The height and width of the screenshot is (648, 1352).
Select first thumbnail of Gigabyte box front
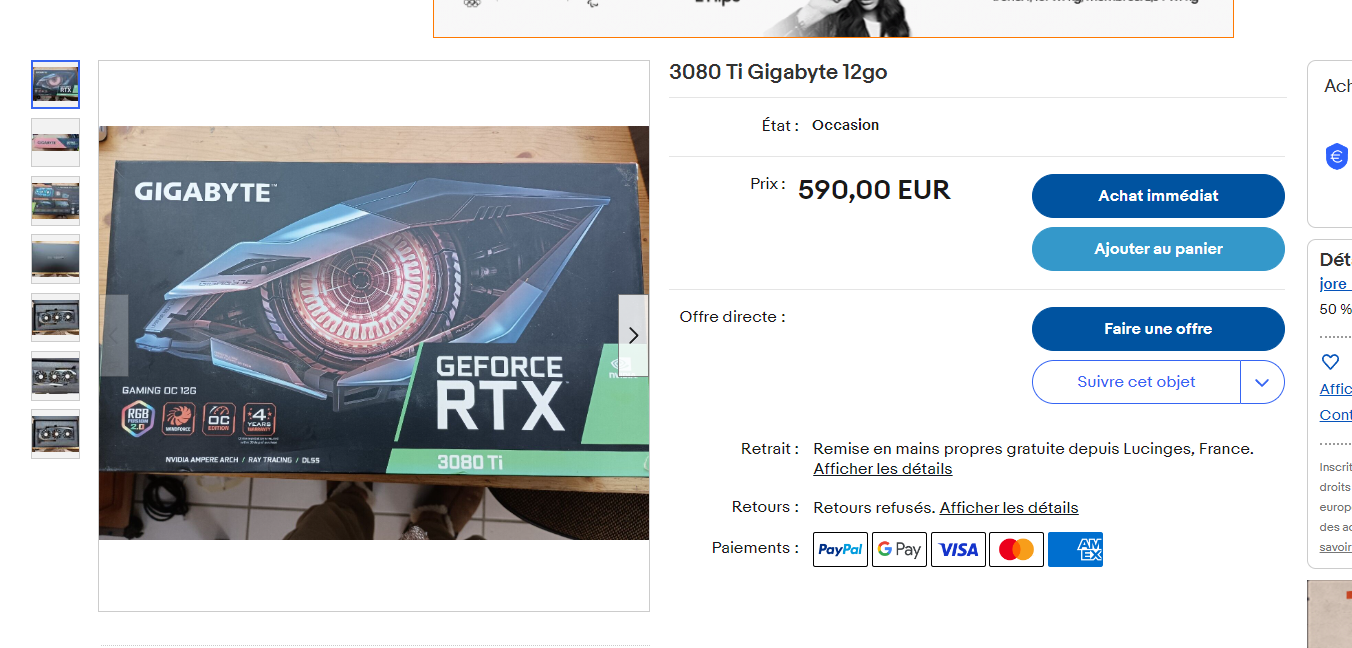[x=56, y=84]
